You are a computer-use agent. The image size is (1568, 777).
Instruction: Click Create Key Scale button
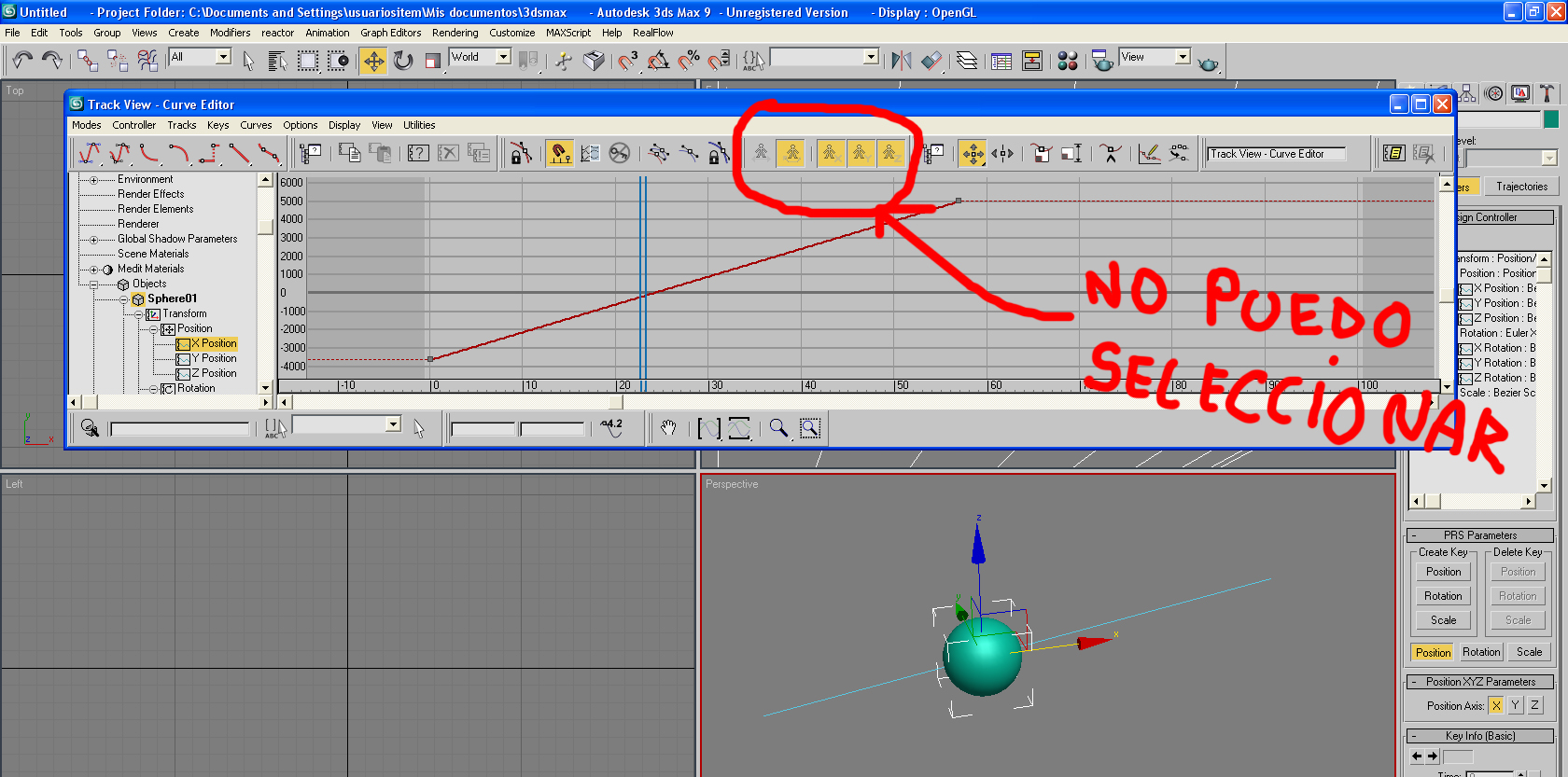point(1443,620)
